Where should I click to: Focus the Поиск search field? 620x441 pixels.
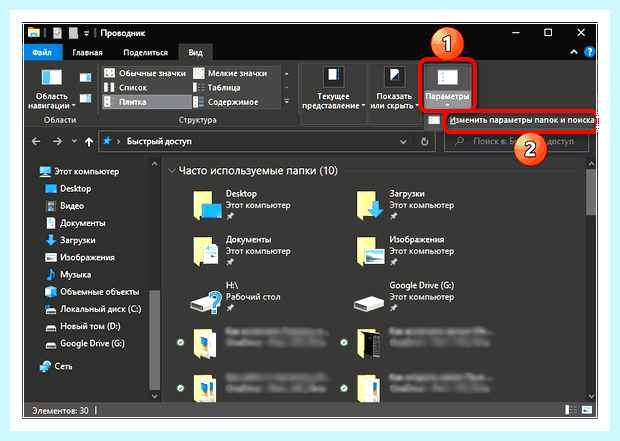(517, 142)
